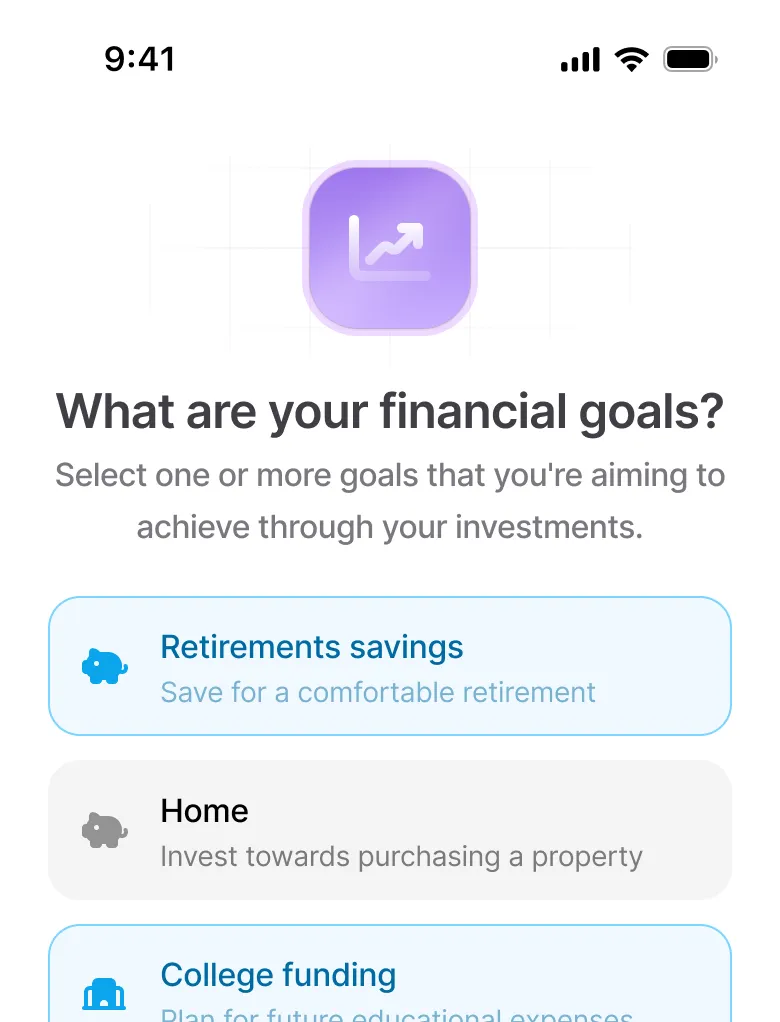Click the battery indicator icon
This screenshot has width=780, height=1022.
click(690, 60)
